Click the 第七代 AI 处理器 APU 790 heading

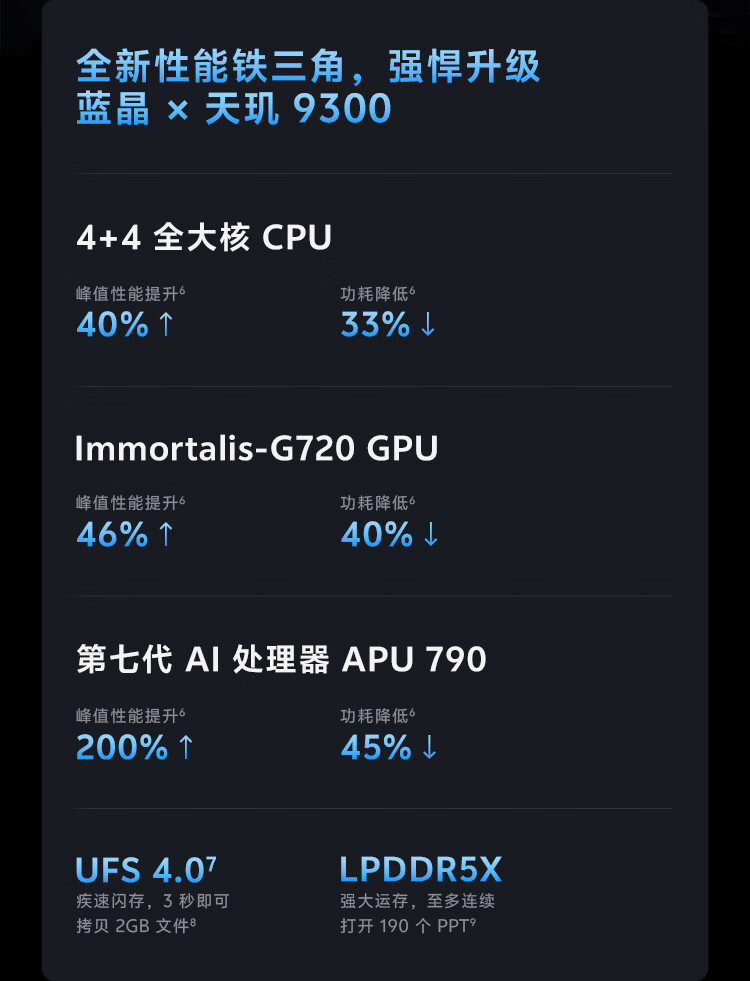281,660
